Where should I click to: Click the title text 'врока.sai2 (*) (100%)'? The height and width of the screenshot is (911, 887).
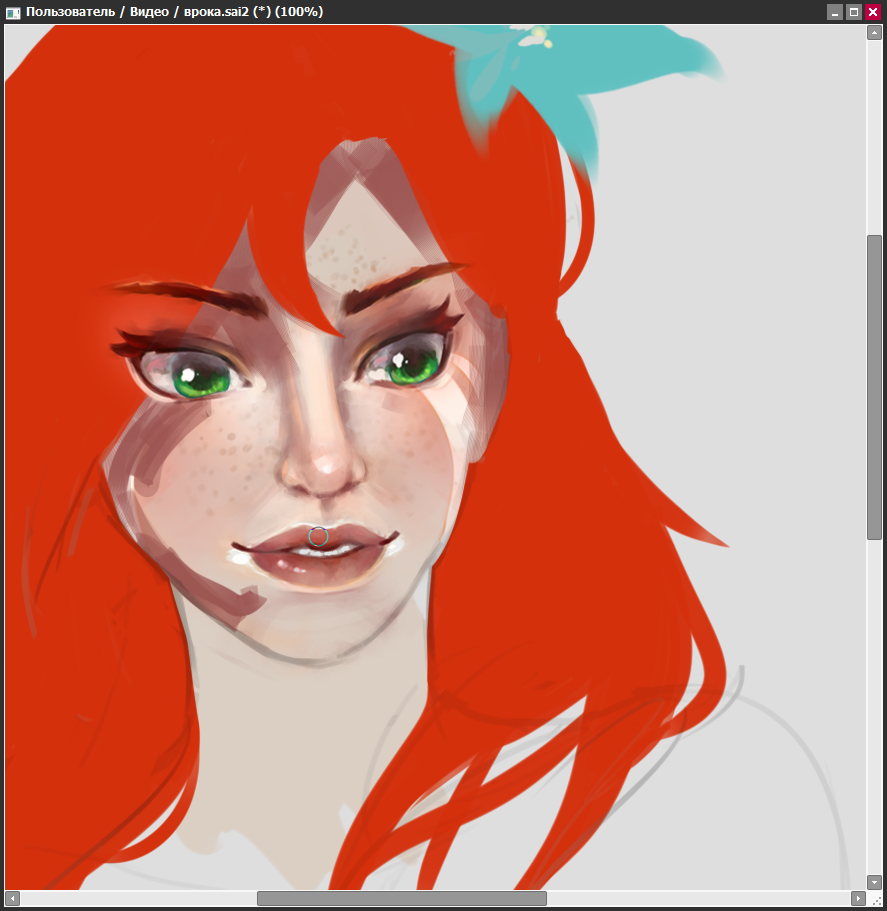tap(253, 12)
